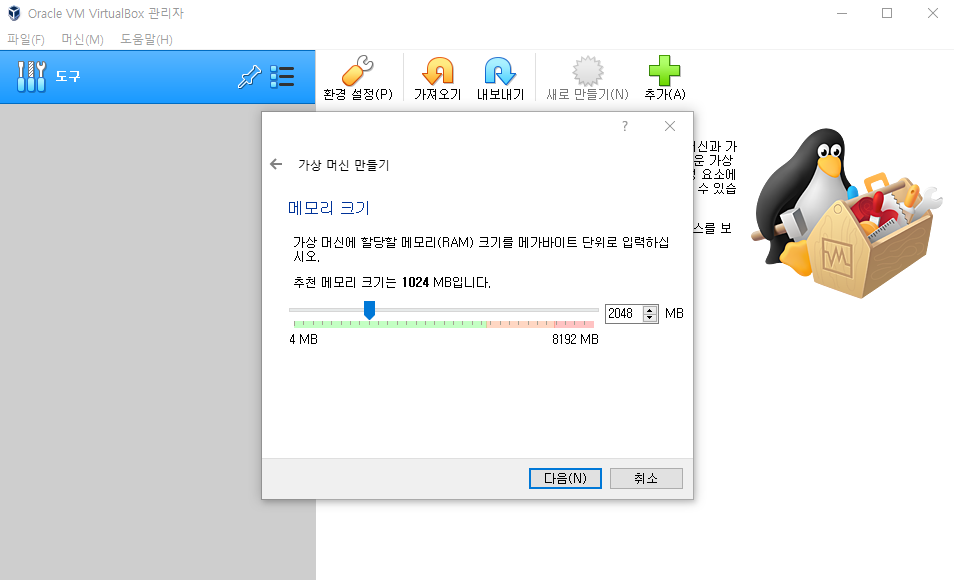The width and height of the screenshot is (954, 580).
Task: Click the Cancel (취소) button
Action: [x=646, y=478]
